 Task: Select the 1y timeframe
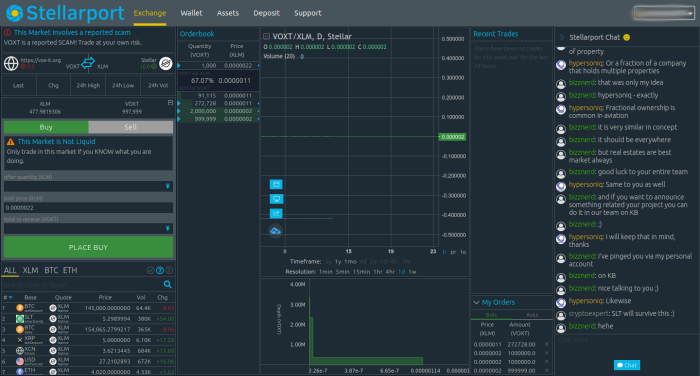pos(338,261)
